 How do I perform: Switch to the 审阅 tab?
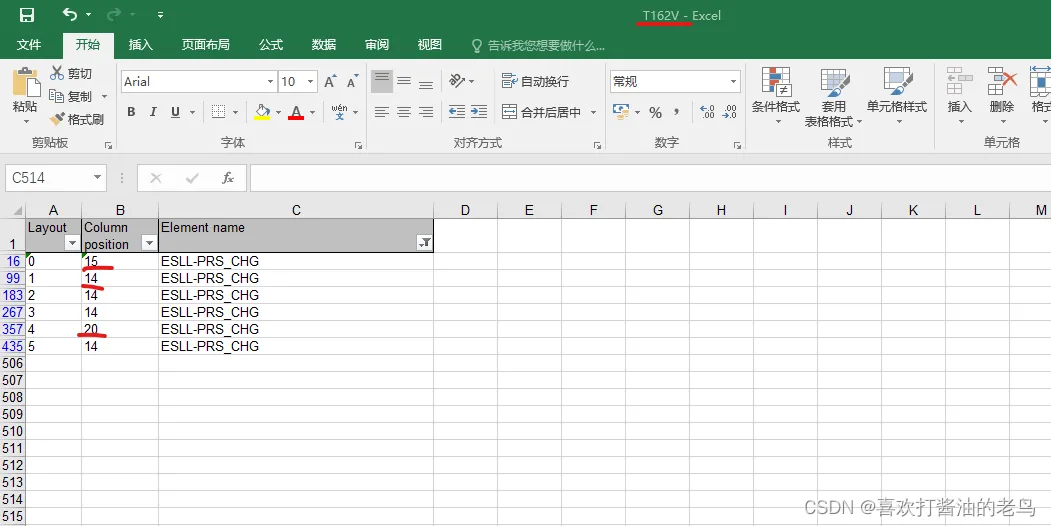(x=377, y=45)
